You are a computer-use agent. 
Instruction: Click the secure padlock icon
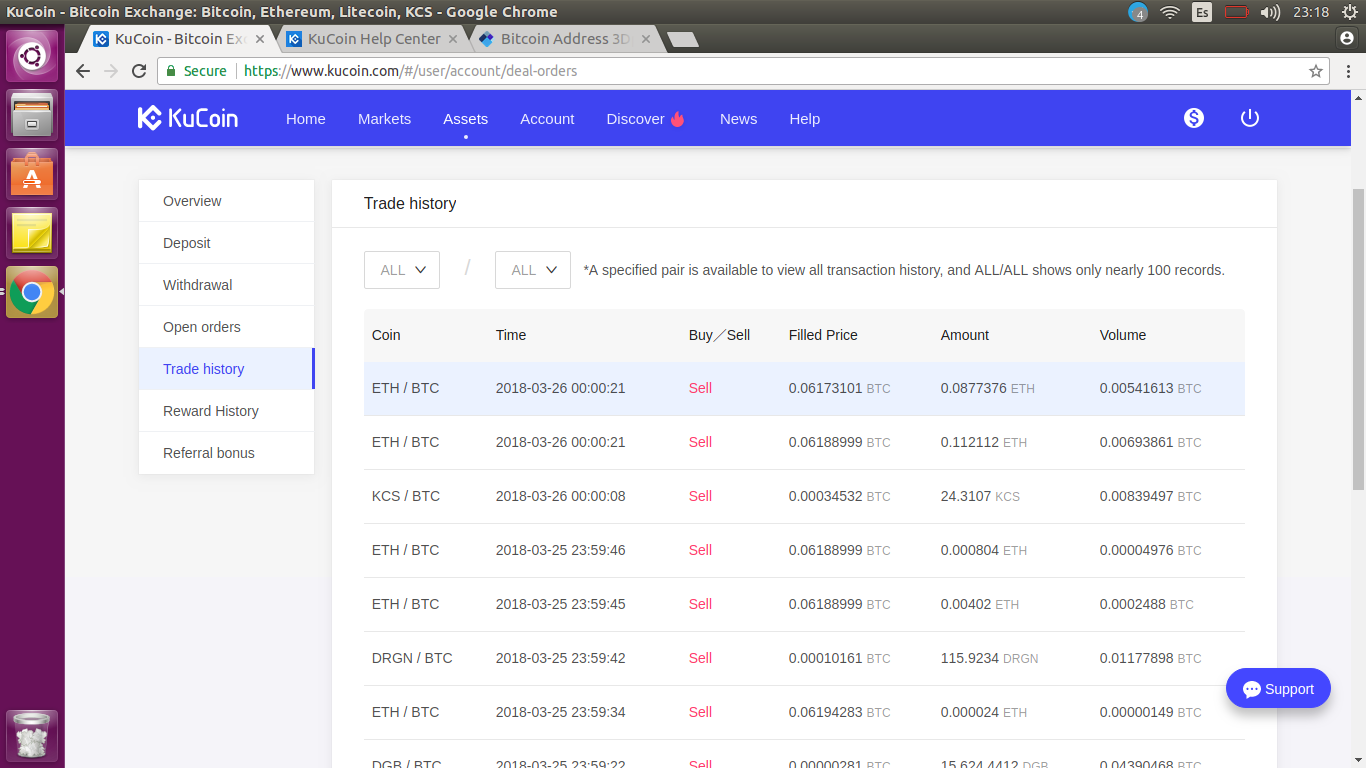click(x=171, y=71)
